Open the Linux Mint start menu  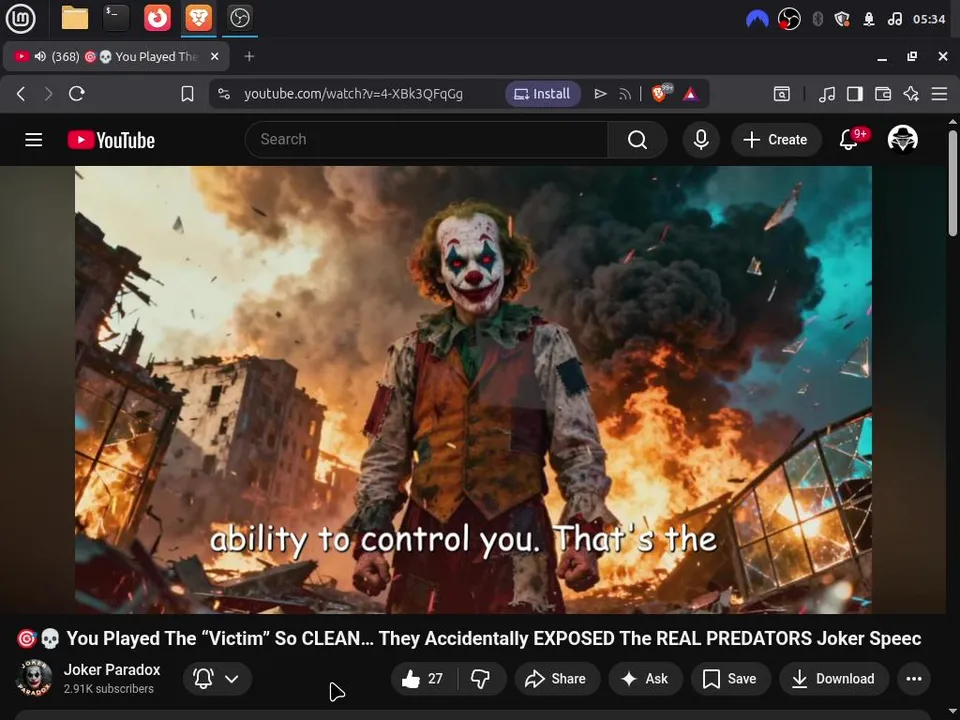tap(20, 18)
